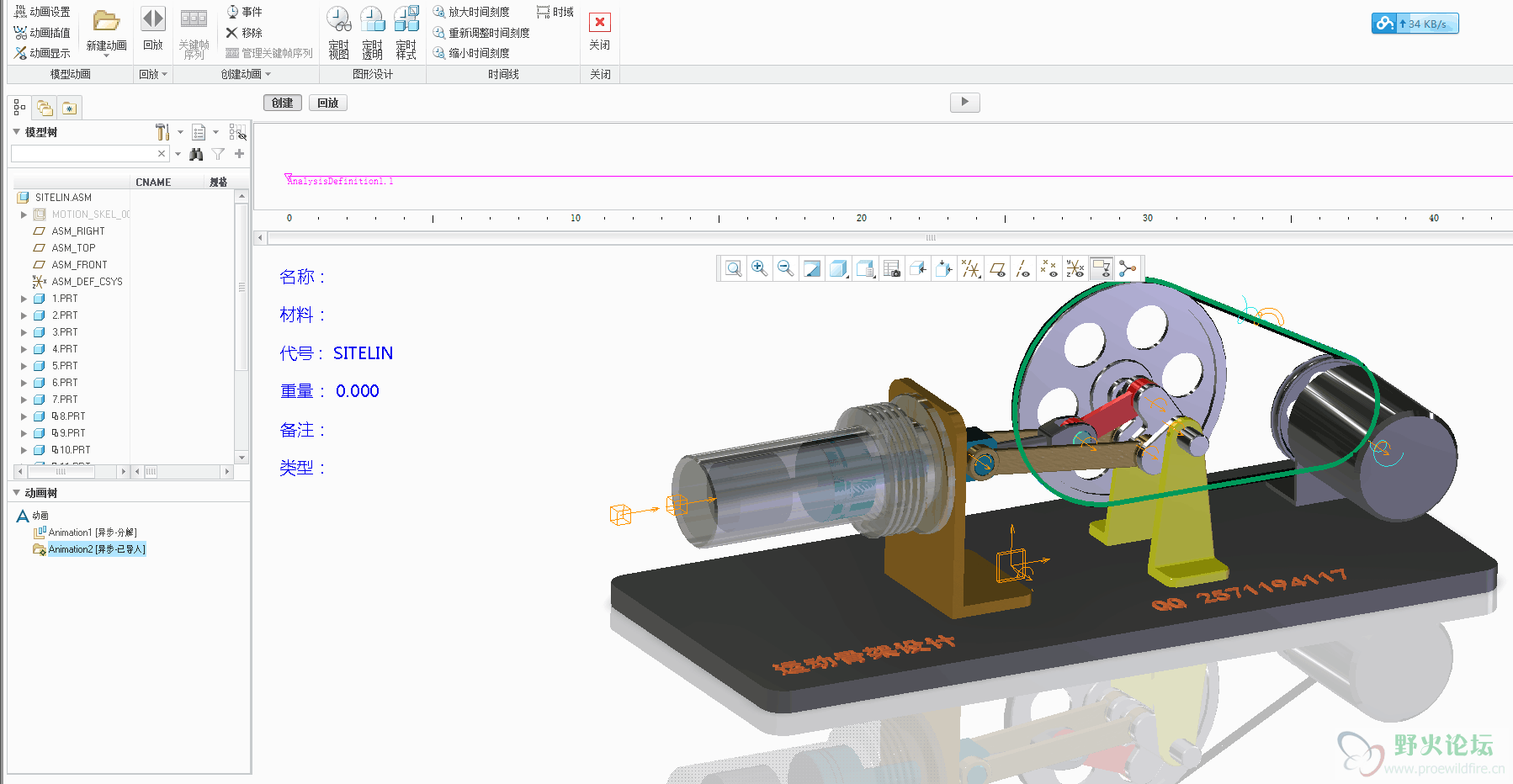Image resolution: width=1513 pixels, height=784 pixels.
Task: Click the refit zoom icon in view toolbar
Action: pos(734,269)
